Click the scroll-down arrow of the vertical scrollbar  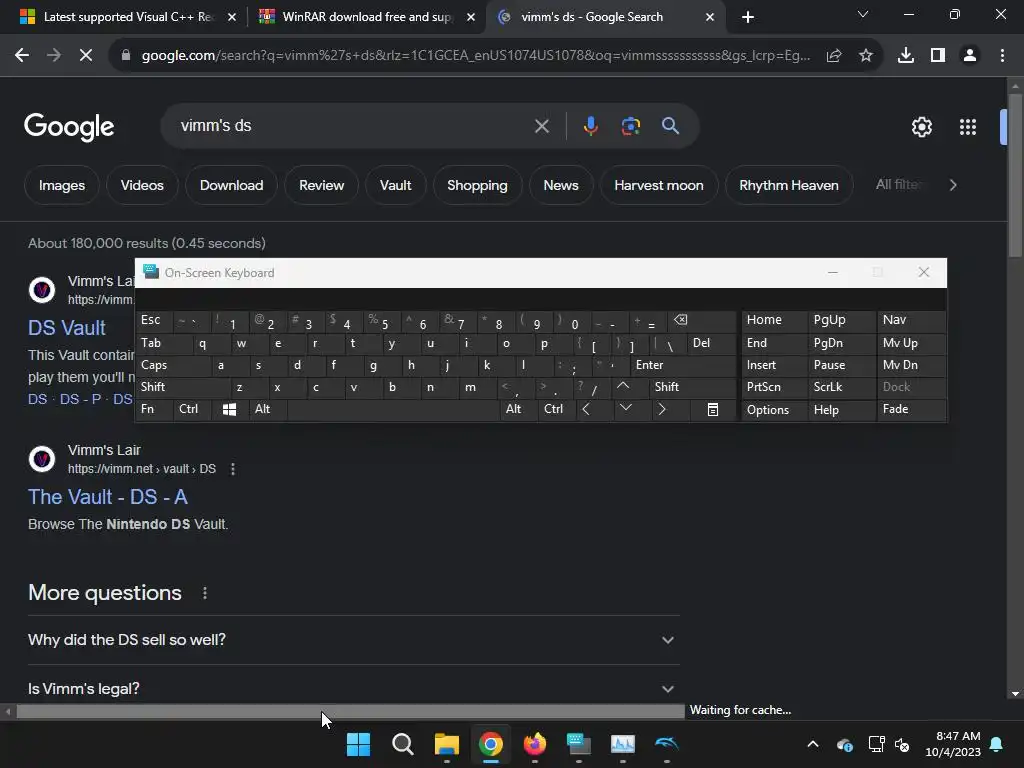[x=1015, y=694]
